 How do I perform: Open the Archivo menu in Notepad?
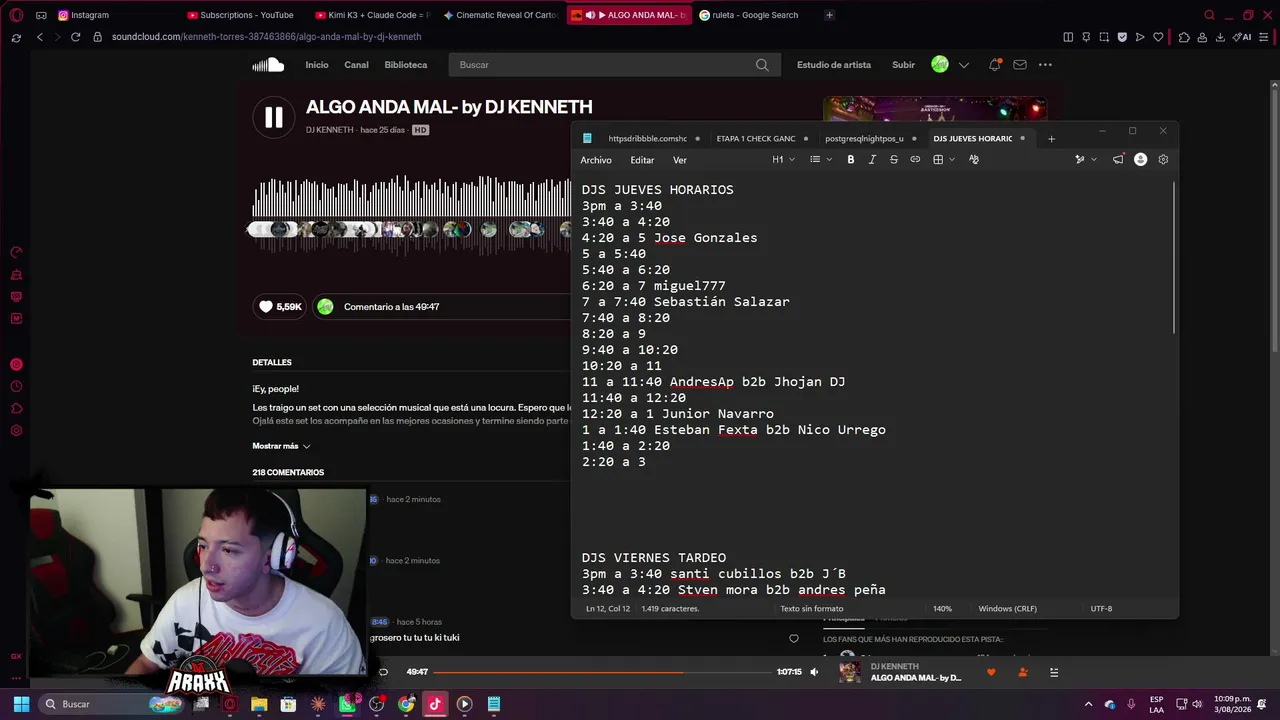[596, 160]
